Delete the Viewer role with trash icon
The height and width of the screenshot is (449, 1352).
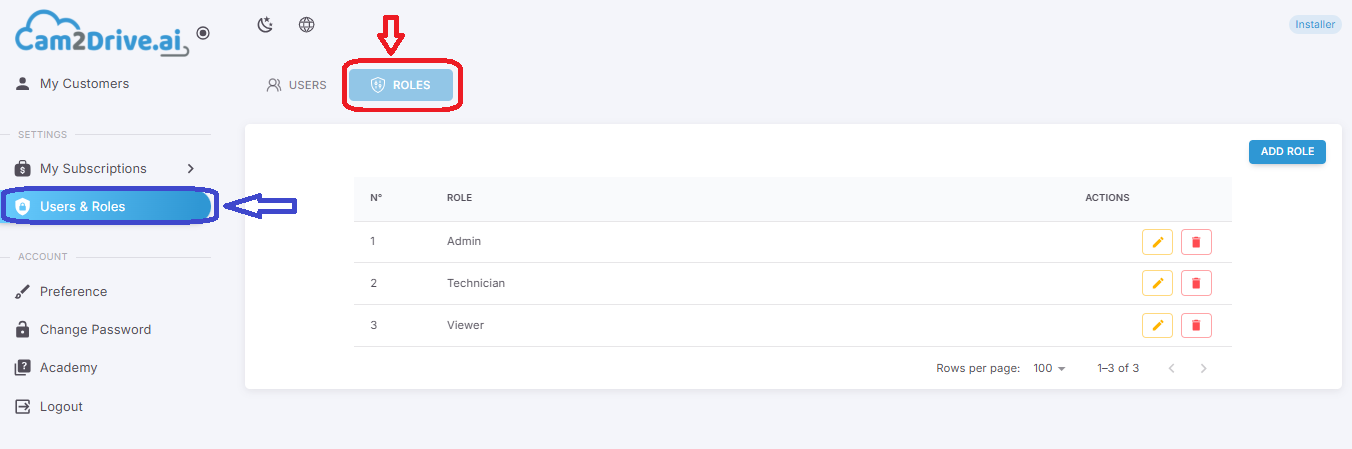(1196, 325)
